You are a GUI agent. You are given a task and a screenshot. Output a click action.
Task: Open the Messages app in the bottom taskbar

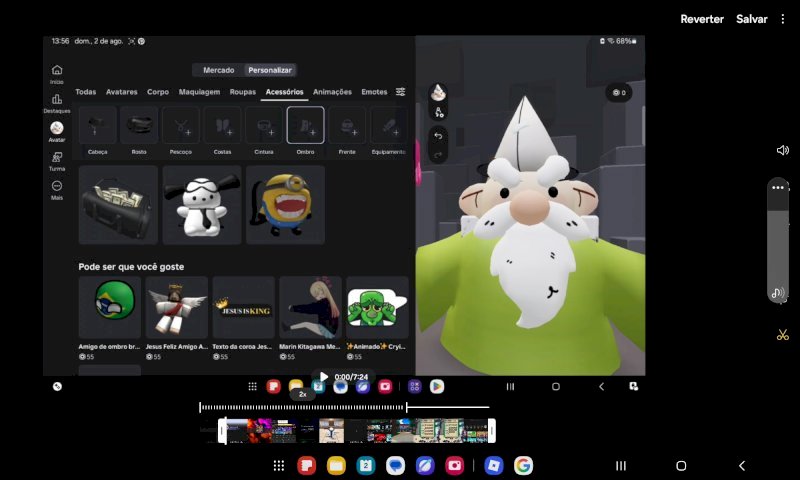tap(395, 465)
